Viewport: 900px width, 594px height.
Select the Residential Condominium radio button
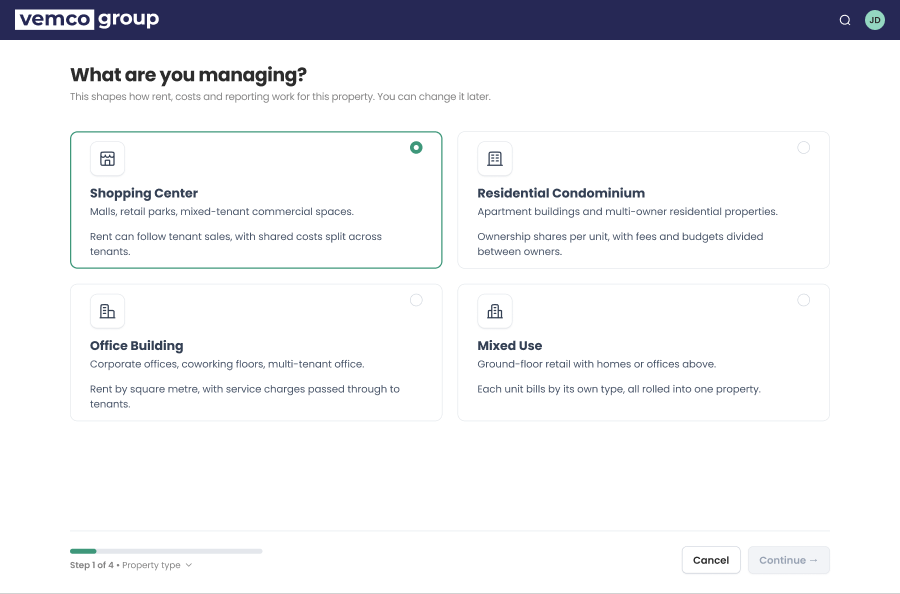804,148
